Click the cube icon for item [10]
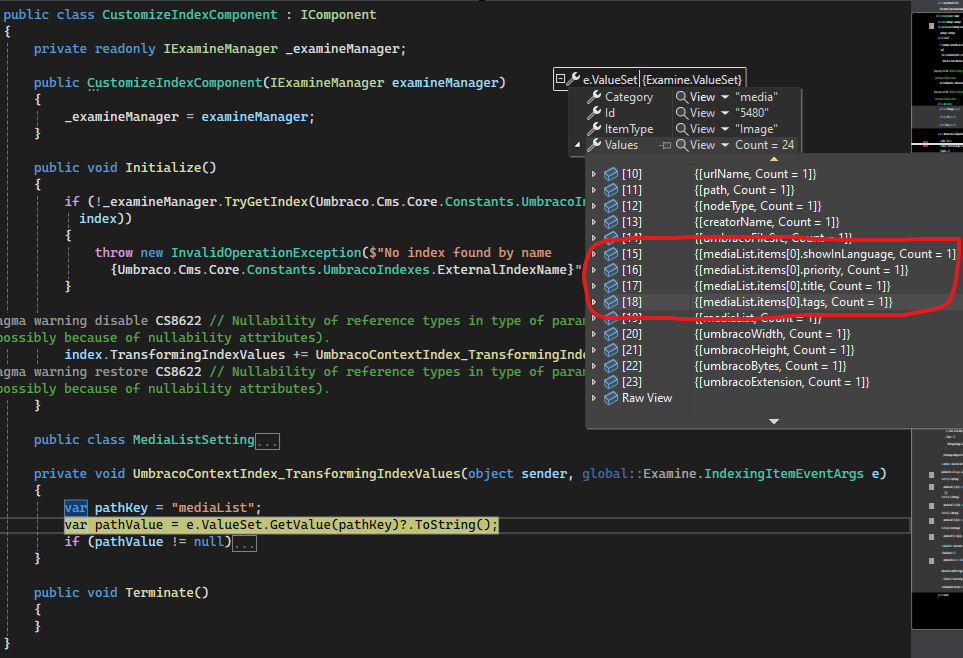 click(x=610, y=174)
